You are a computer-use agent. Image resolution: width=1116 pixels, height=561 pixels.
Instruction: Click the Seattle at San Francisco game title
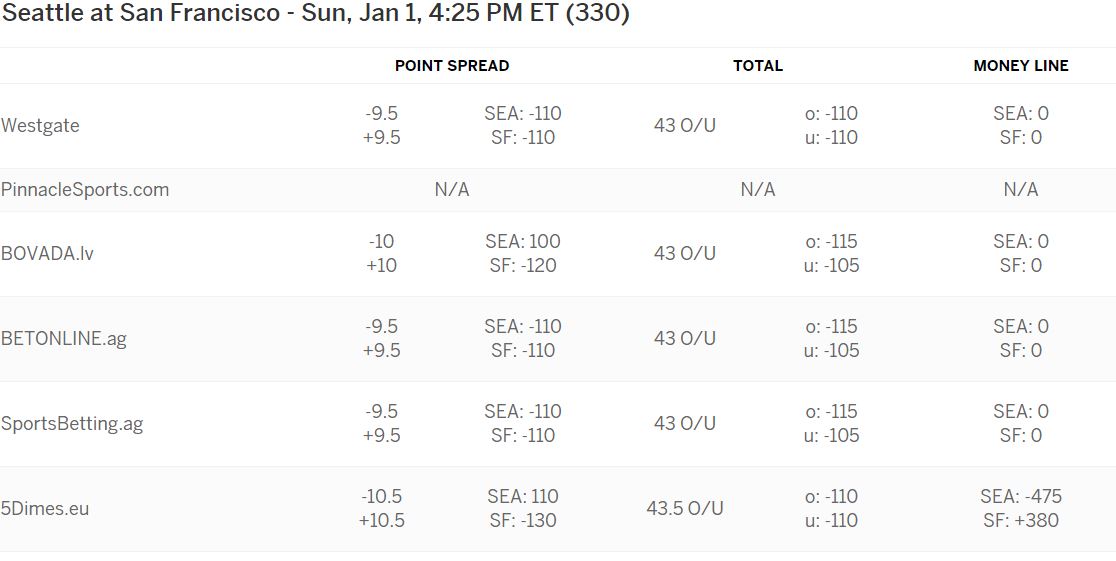tap(315, 14)
